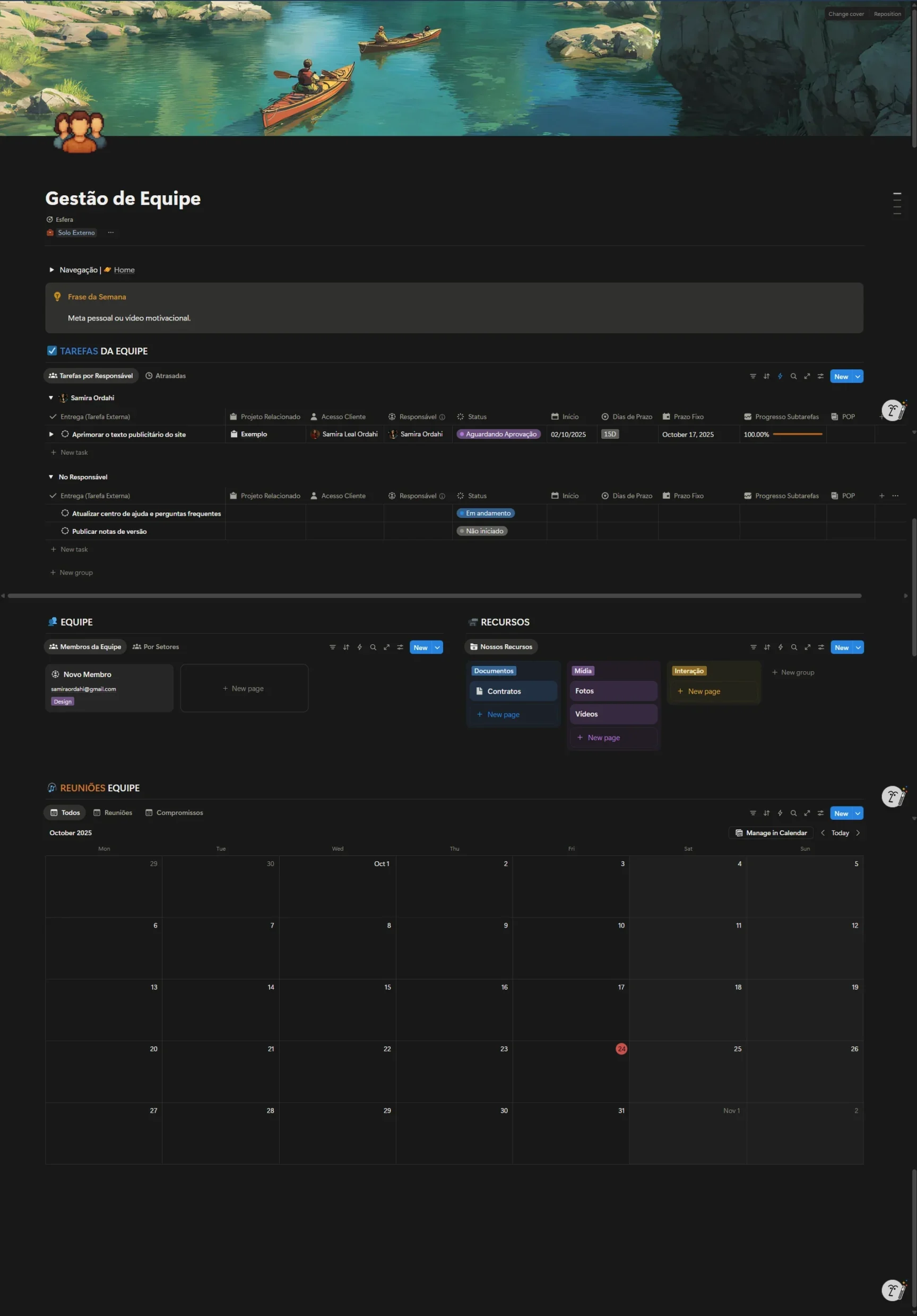Expand sub-items of Aprimorar o texto publicitário task
This screenshot has width=917, height=1316.
(51, 435)
